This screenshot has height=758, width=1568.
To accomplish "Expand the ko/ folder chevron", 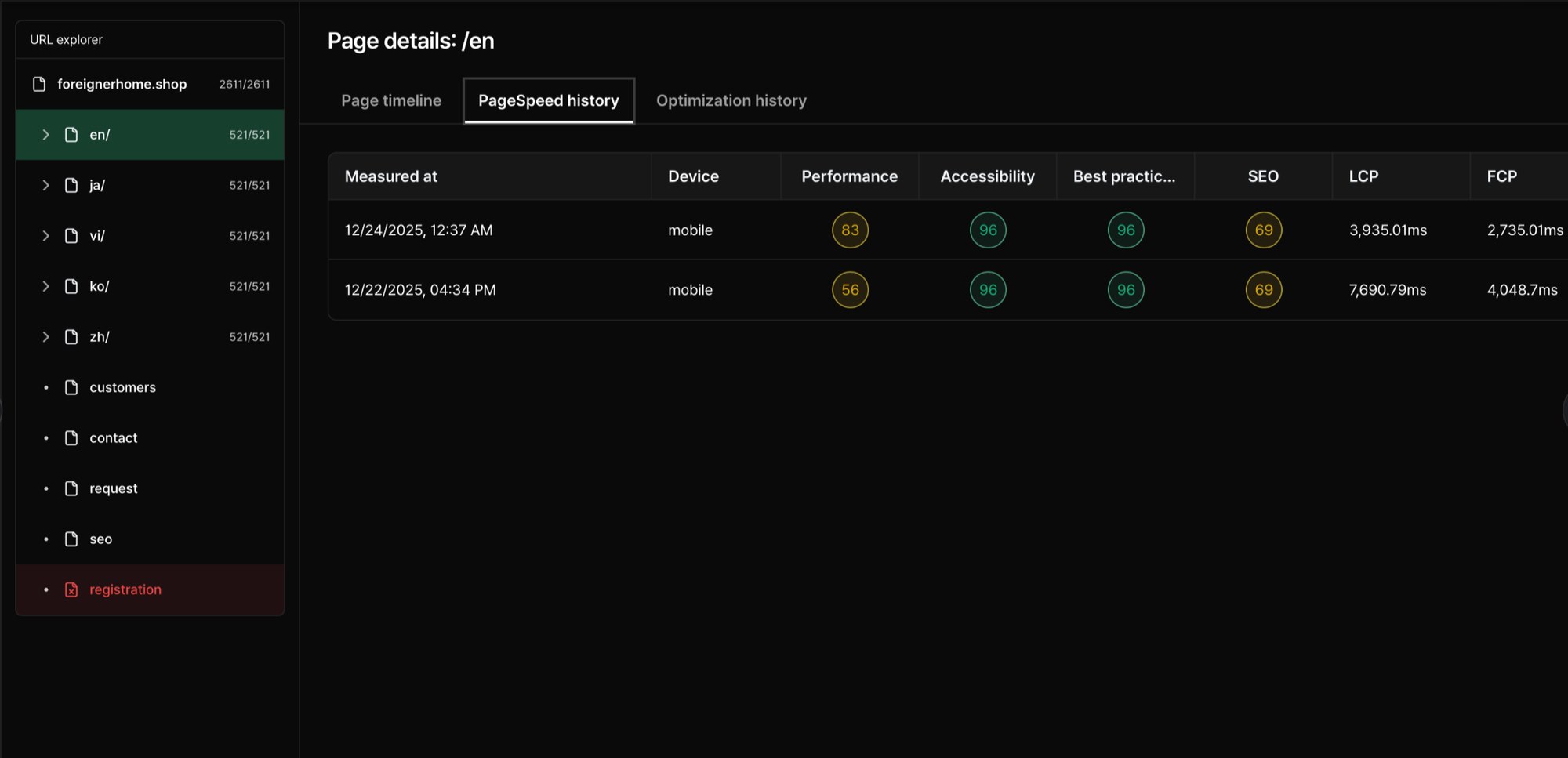I will pyautogui.click(x=45, y=286).
